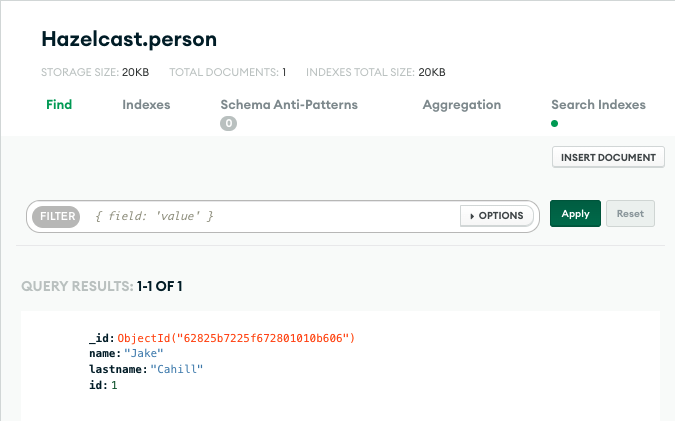This screenshot has width=675, height=421.
Task: Click the lastname field key
Action: [x=117, y=370]
